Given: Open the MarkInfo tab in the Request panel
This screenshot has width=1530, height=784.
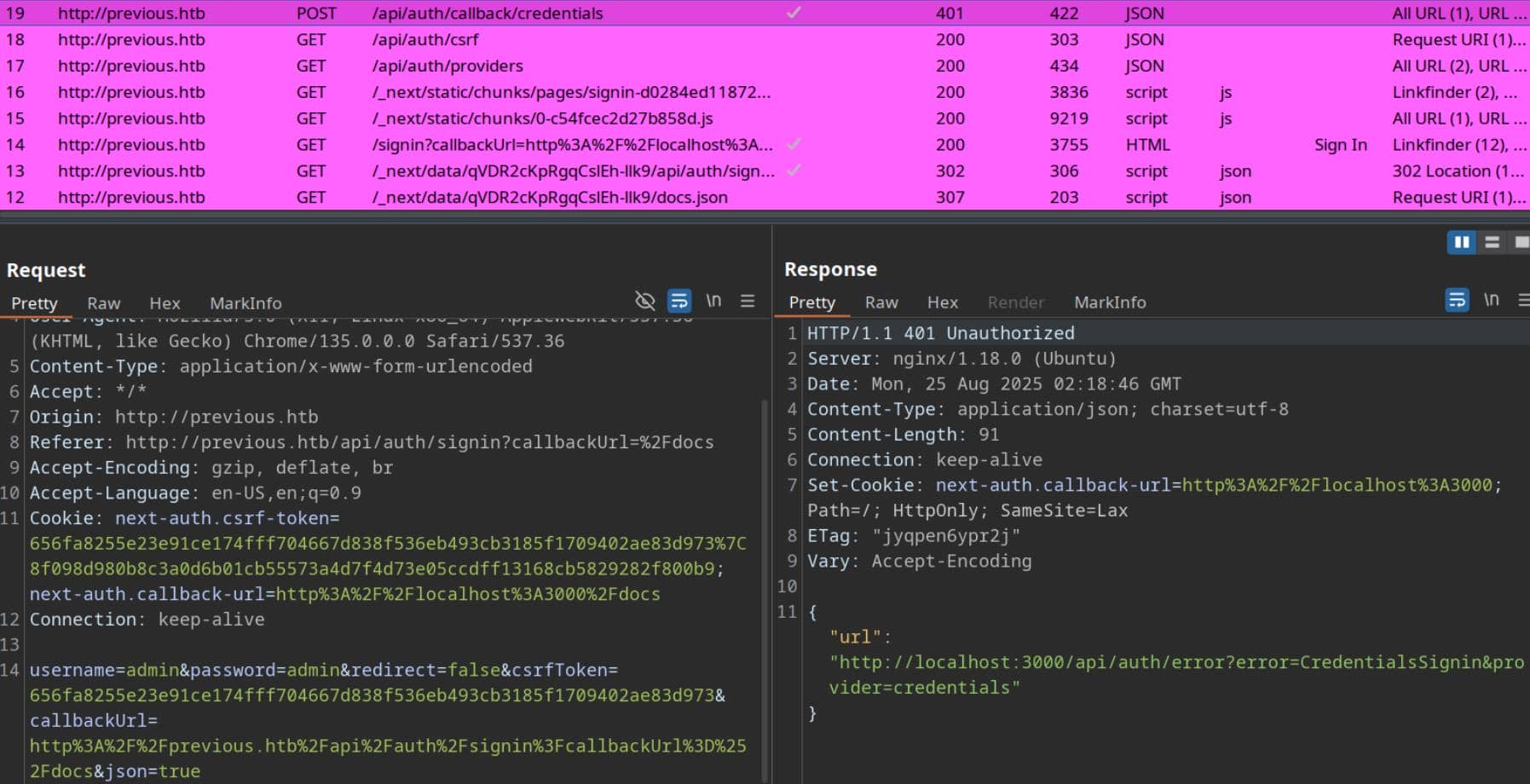Looking at the screenshot, I should [x=245, y=303].
